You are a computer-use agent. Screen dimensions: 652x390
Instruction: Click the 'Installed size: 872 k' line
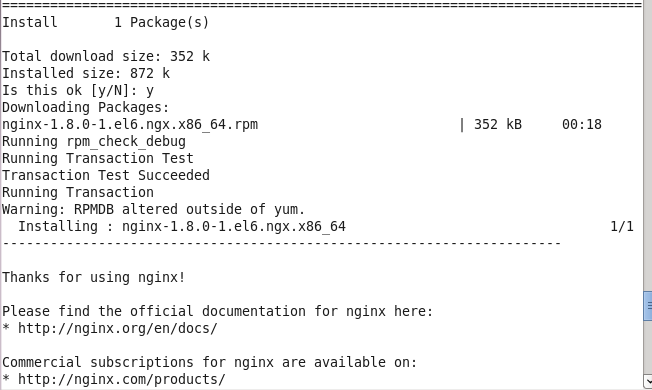point(86,73)
